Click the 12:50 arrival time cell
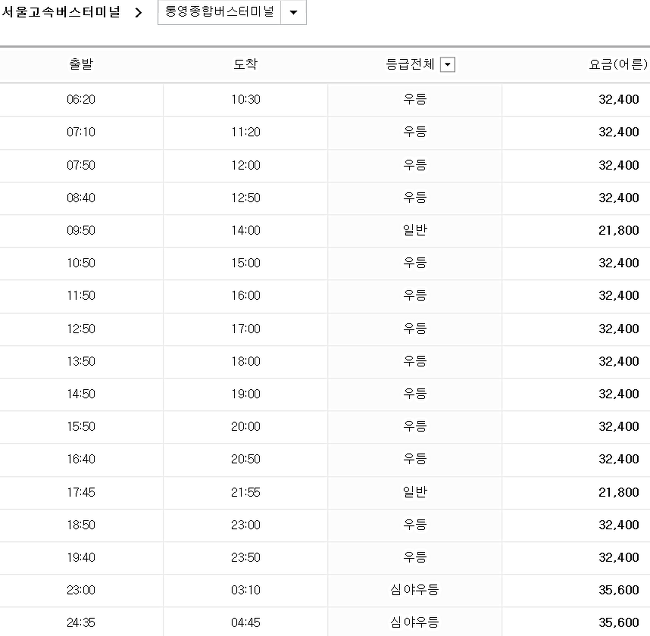The width and height of the screenshot is (650, 636). [246, 198]
